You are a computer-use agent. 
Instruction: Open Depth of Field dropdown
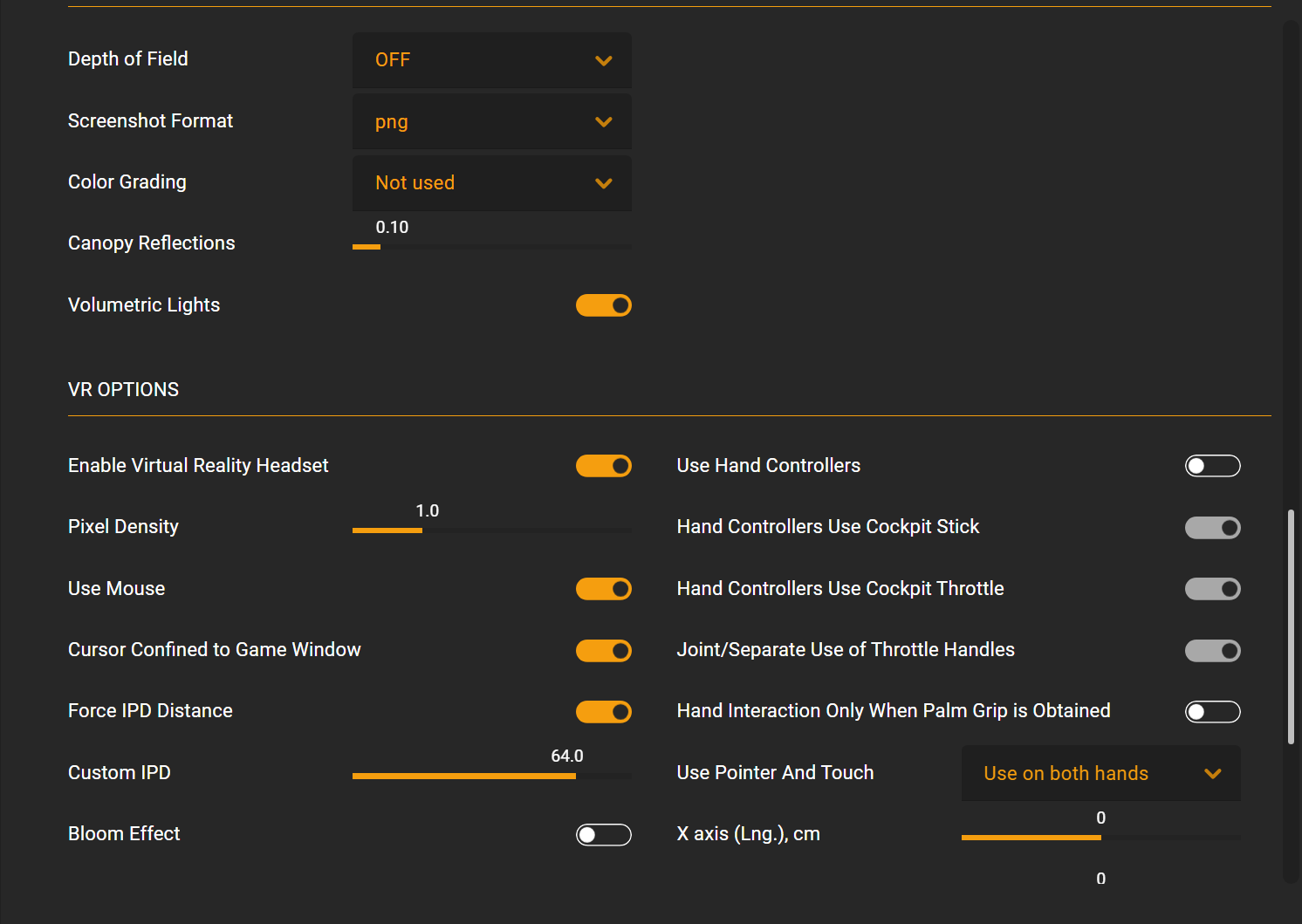pos(491,60)
